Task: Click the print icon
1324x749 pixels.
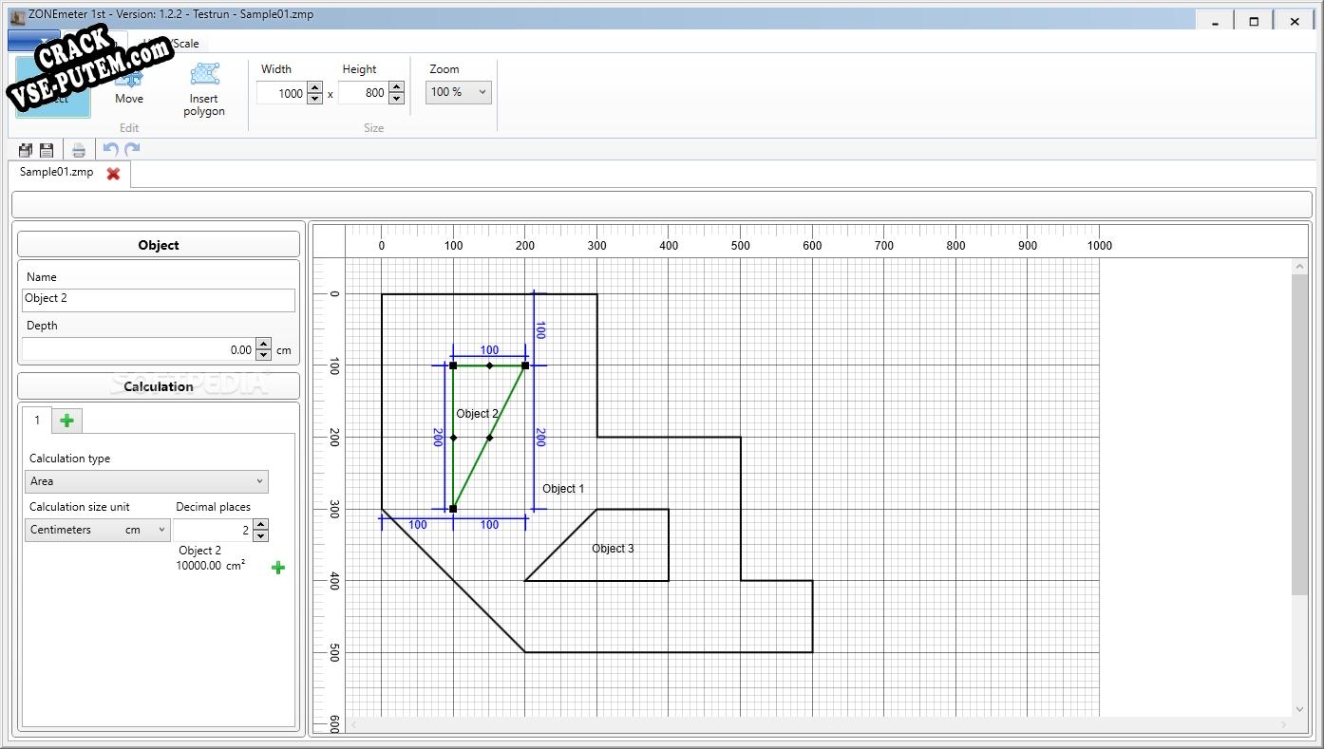Action: [x=79, y=150]
